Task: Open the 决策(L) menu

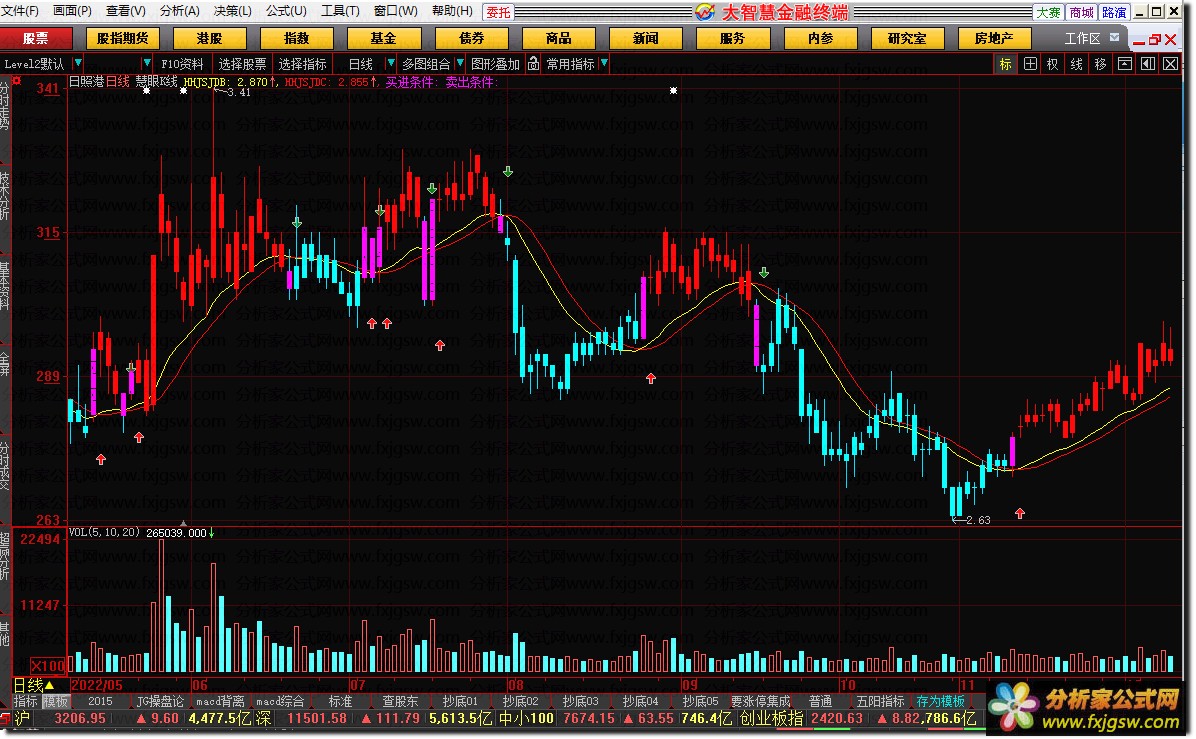Action: click(233, 11)
